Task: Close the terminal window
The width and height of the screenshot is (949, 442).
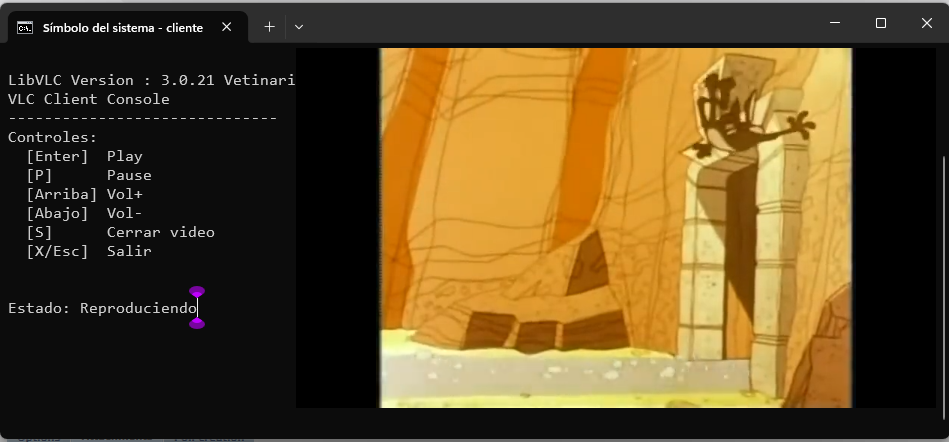Action: [926, 23]
